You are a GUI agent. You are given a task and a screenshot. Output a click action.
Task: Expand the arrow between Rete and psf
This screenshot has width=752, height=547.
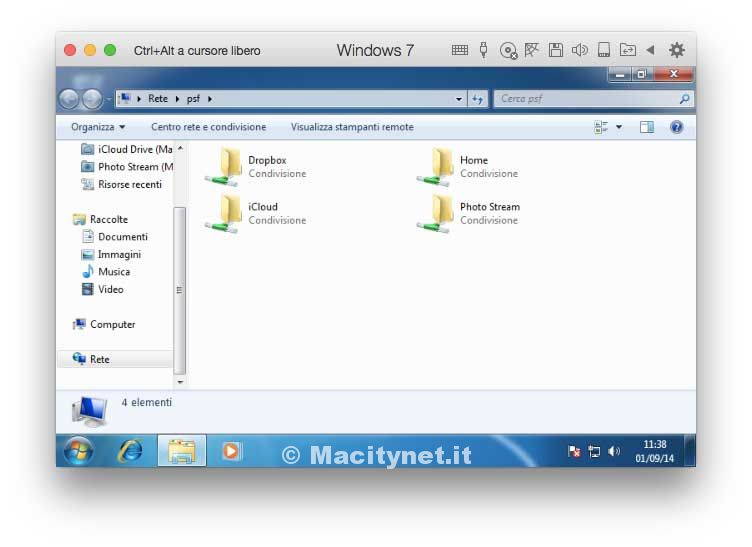pos(177,99)
